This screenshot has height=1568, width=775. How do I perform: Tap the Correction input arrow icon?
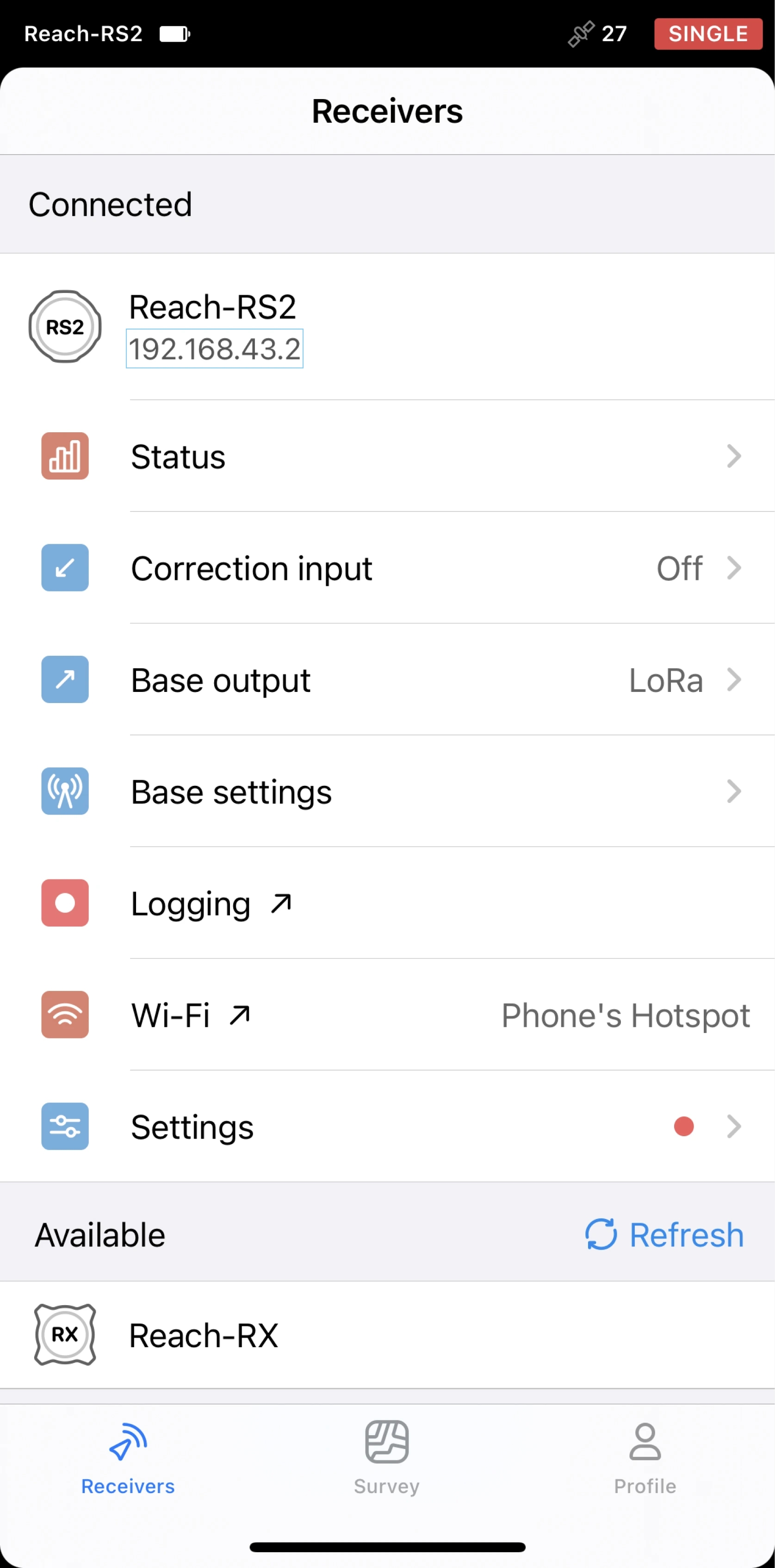(65, 568)
